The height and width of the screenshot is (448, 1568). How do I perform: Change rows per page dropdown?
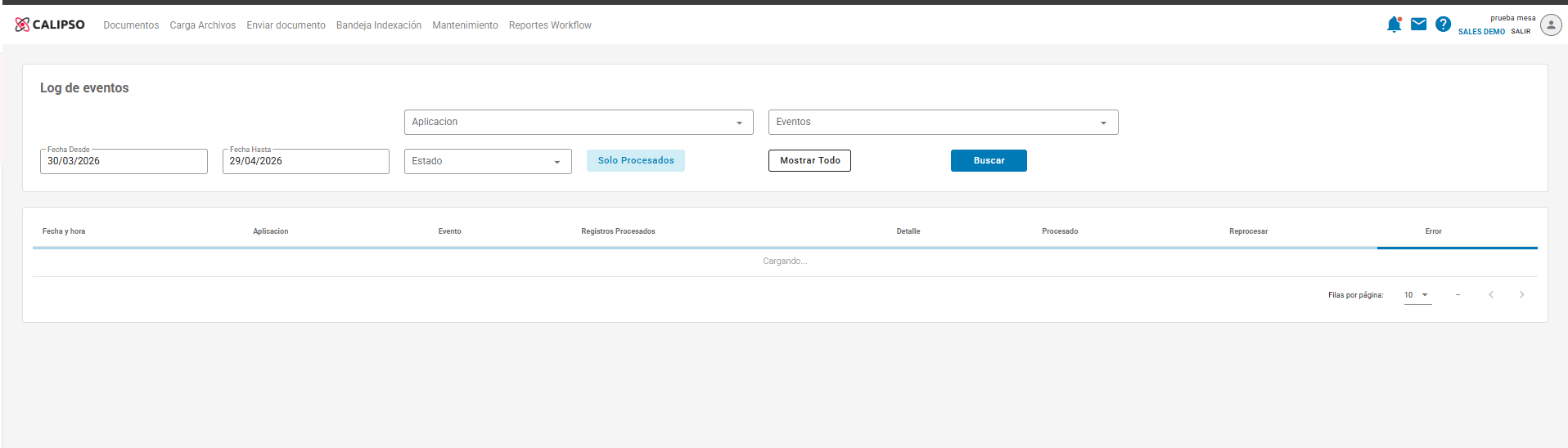1417,295
